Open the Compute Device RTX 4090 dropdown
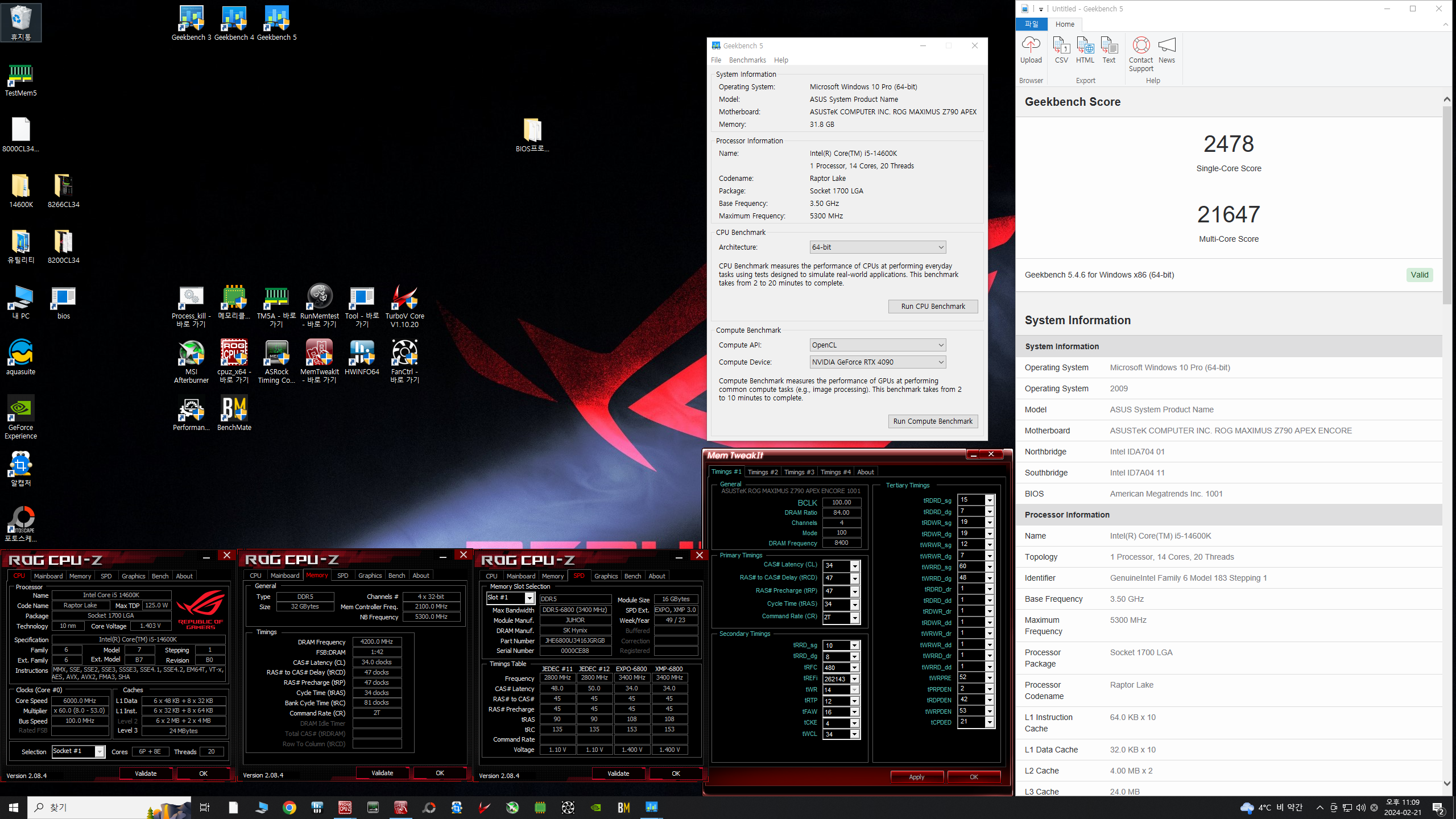Image resolution: width=1456 pixels, height=819 pixels. [x=878, y=362]
